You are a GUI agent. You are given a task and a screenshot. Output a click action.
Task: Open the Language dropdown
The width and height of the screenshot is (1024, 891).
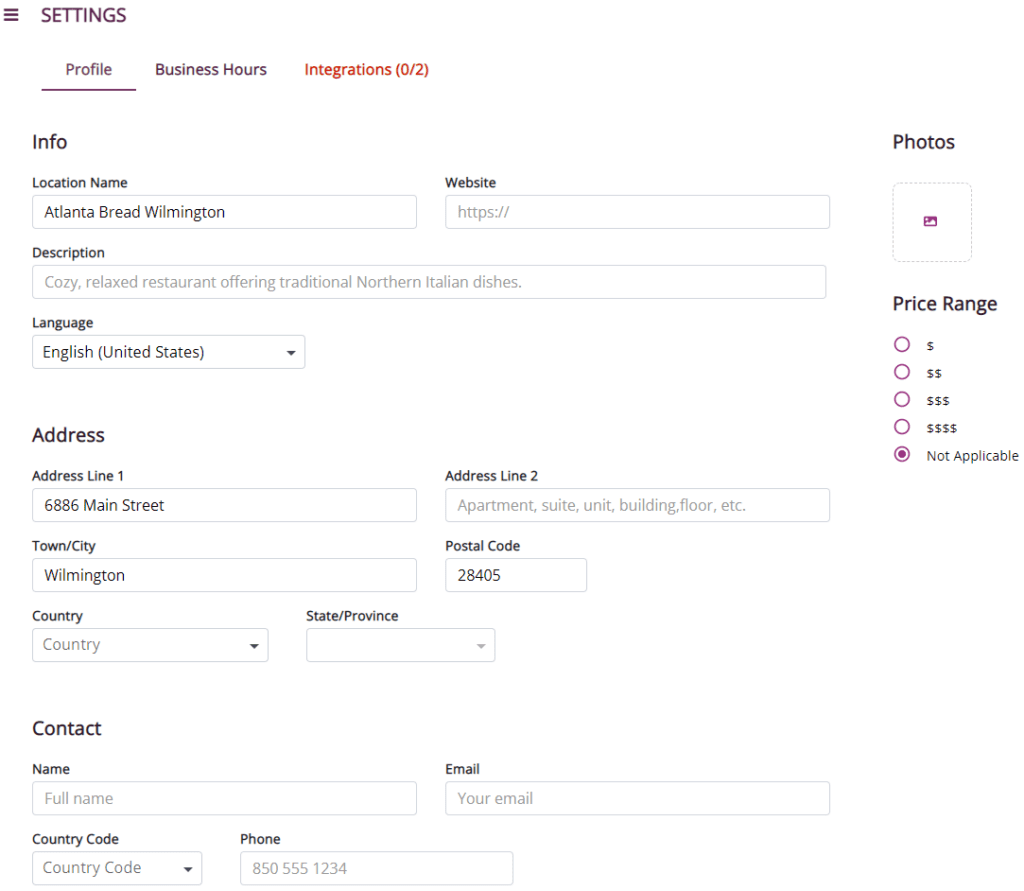tap(168, 353)
